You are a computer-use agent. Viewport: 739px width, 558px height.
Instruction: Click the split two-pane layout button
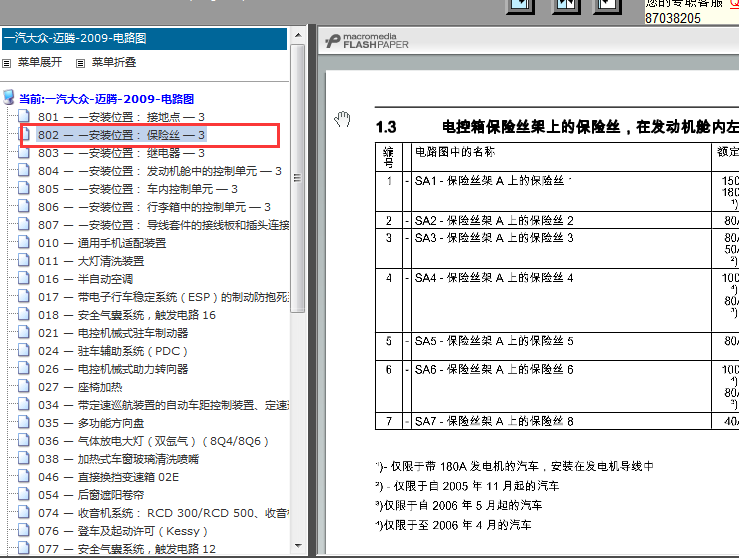566,7
